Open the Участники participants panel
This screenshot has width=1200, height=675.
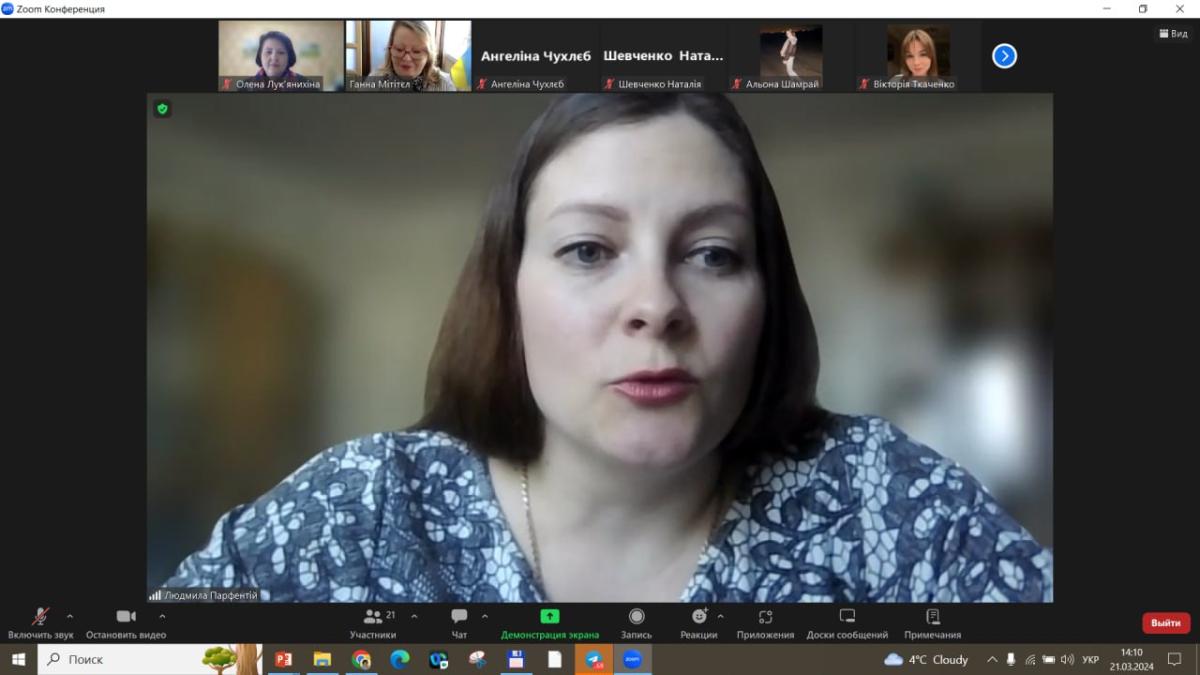(x=373, y=623)
